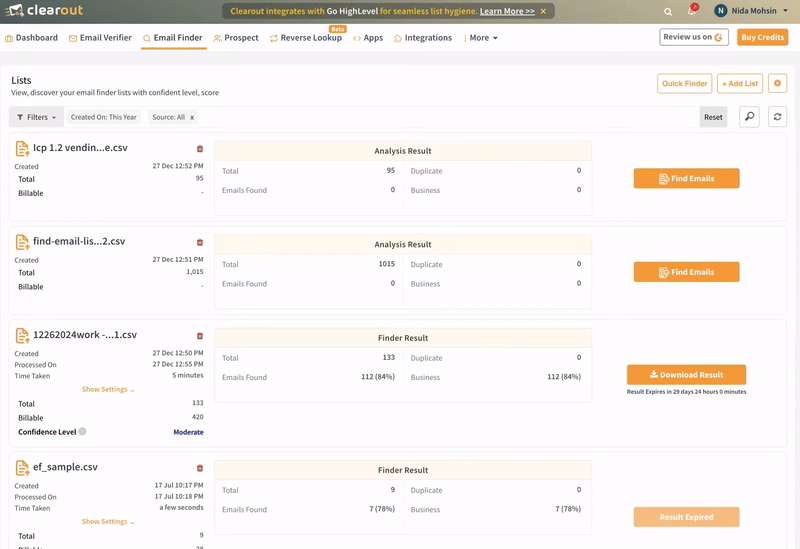Screen dimensions: 800x549
Task: Click the Lists heading
Action: [x=21, y=80]
